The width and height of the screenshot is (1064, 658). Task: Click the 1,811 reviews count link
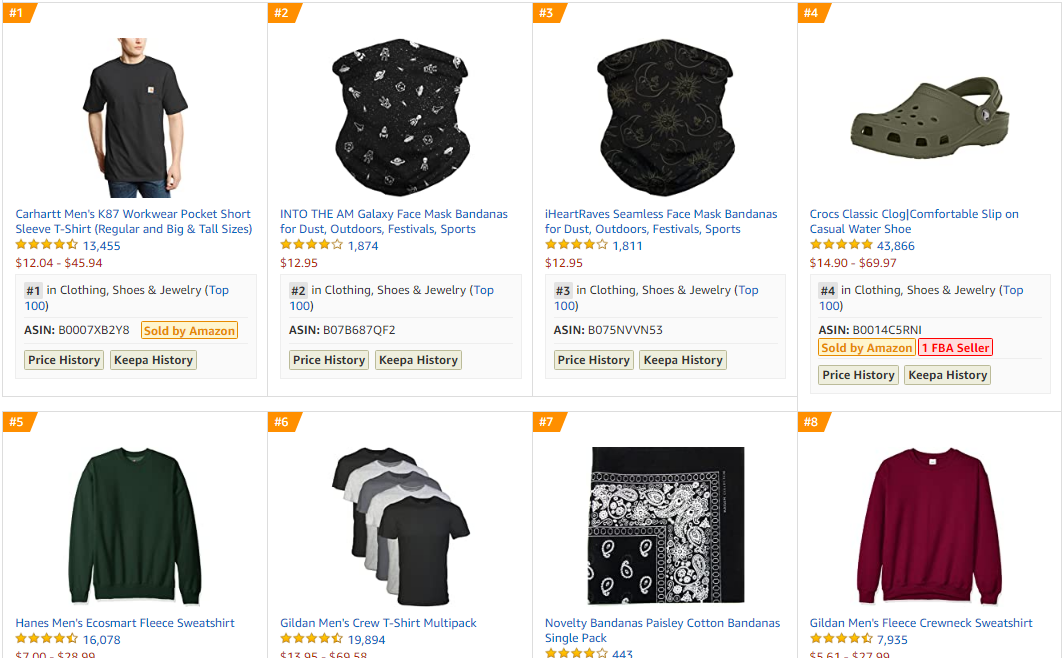pyautogui.click(x=627, y=246)
